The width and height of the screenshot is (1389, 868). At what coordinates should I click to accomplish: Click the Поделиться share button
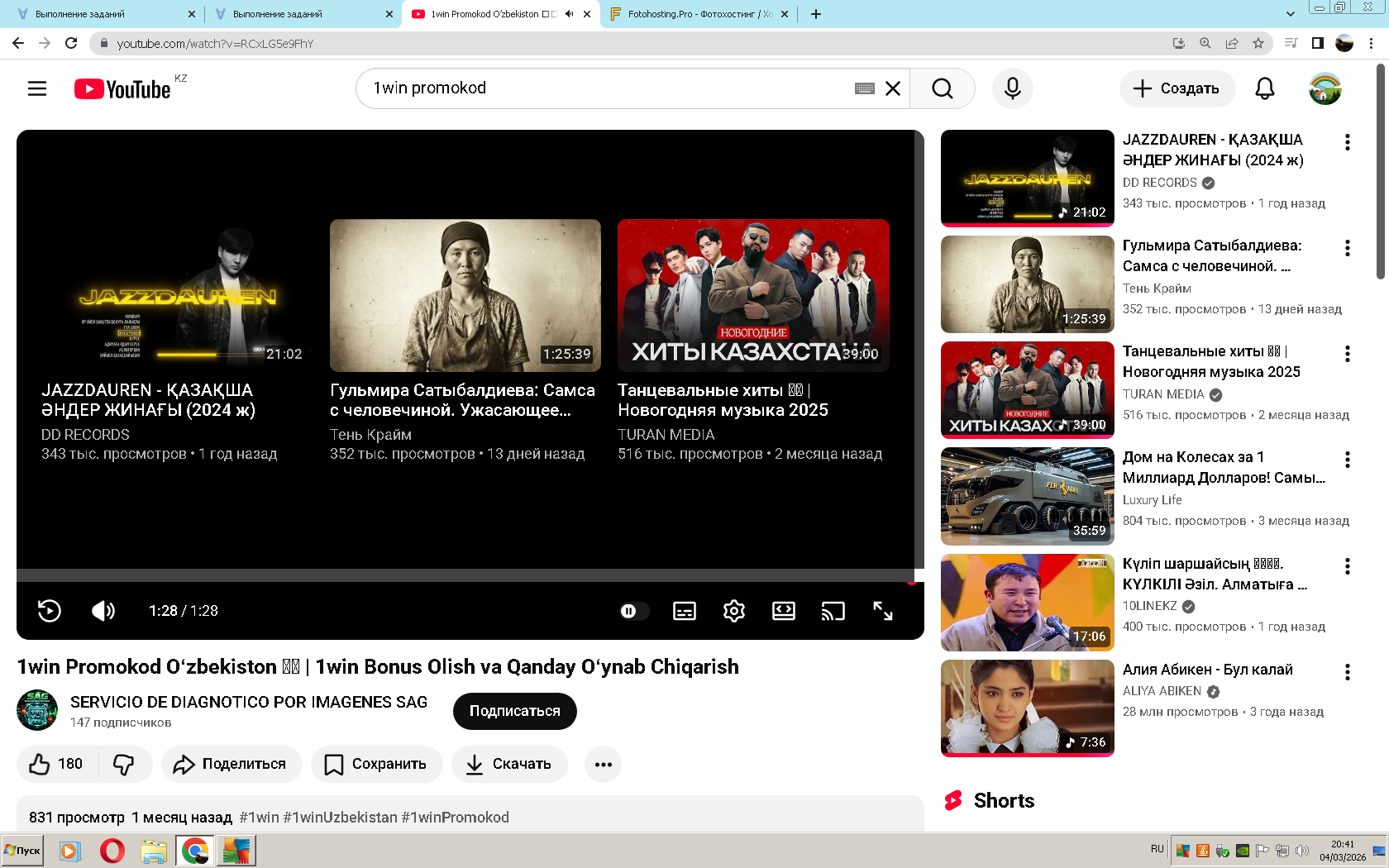(x=231, y=764)
